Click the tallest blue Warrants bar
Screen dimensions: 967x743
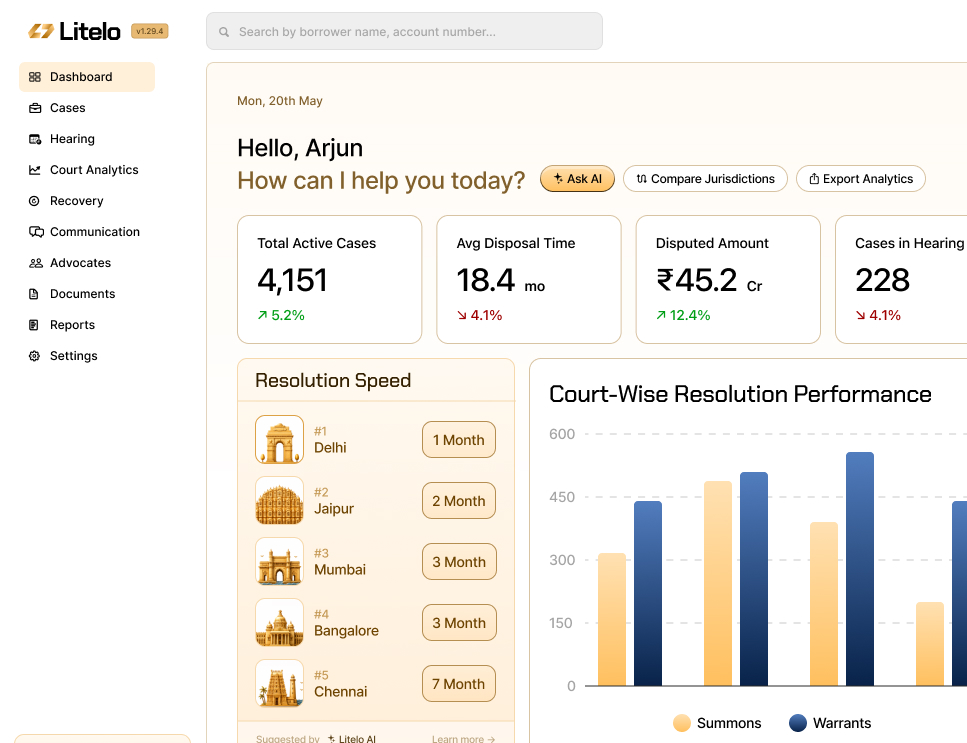pyautogui.click(x=860, y=569)
